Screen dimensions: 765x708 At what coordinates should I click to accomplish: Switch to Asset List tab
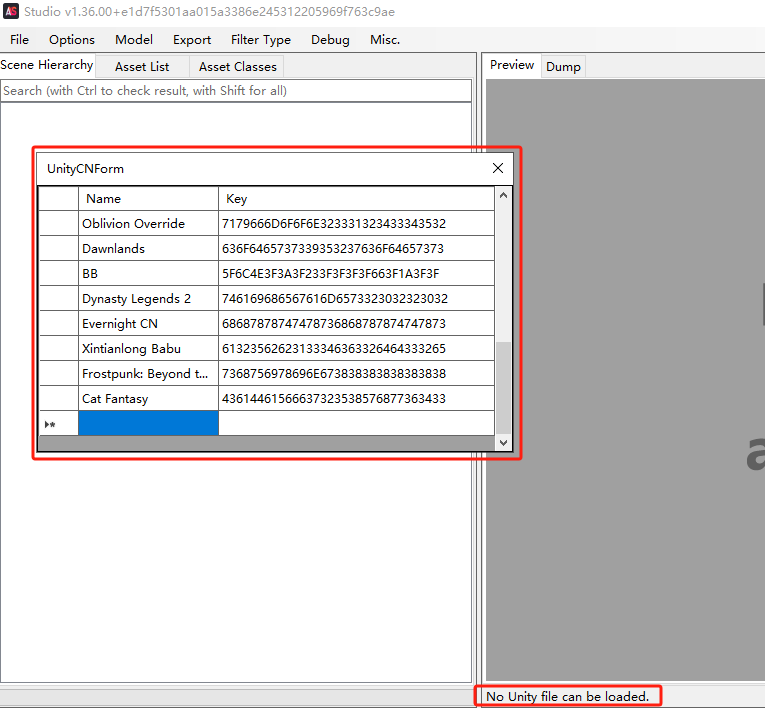(142, 67)
